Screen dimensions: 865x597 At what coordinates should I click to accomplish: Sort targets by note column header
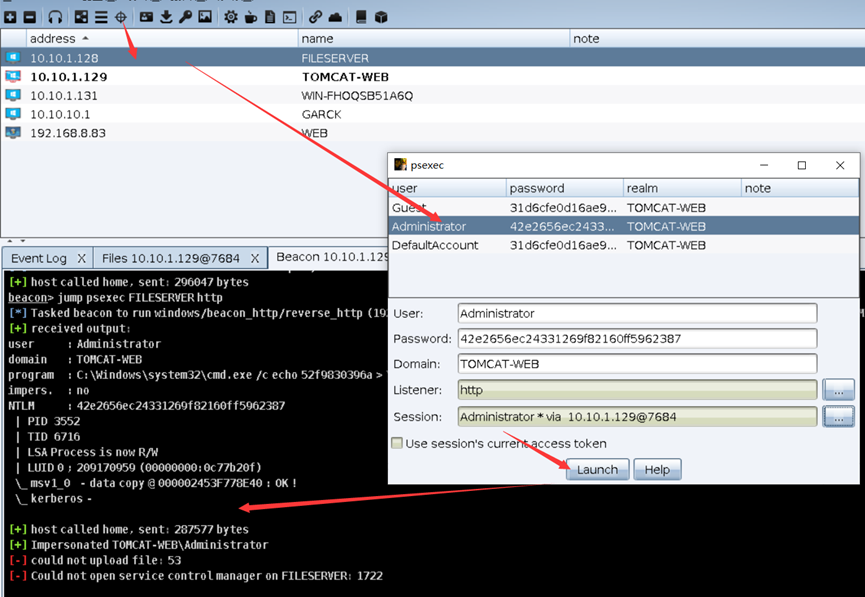[x=717, y=39]
